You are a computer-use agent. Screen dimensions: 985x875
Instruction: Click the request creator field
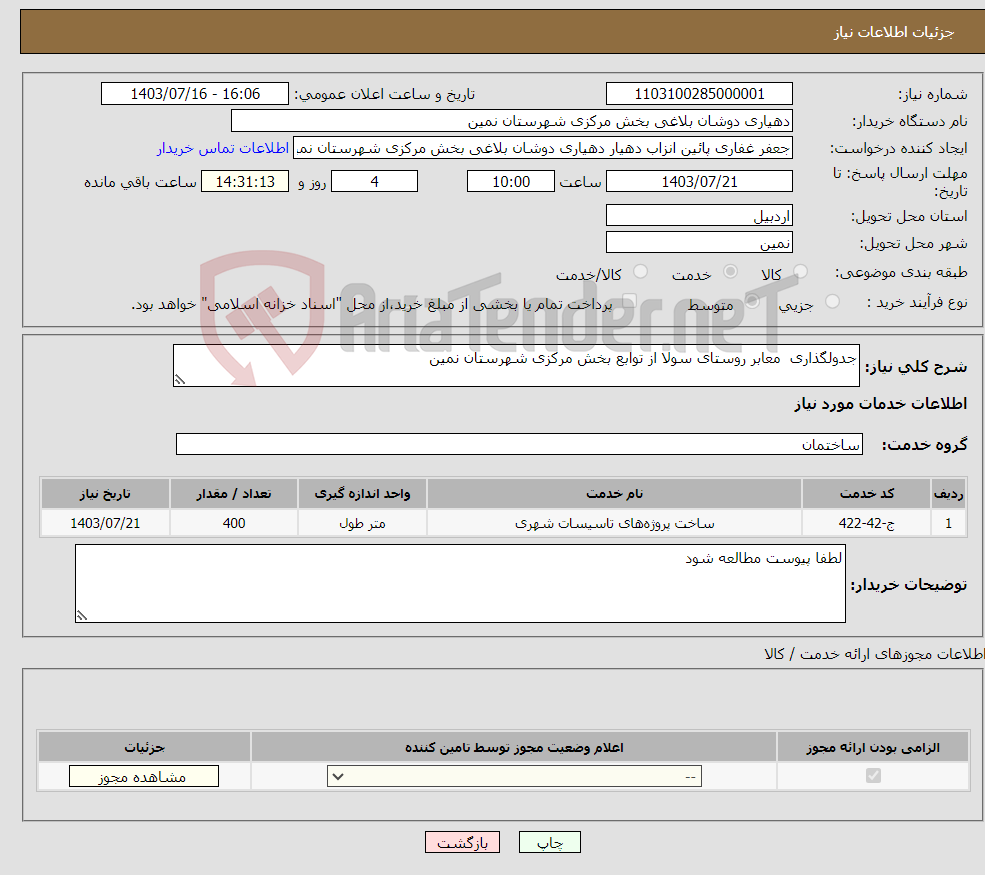point(543,148)
